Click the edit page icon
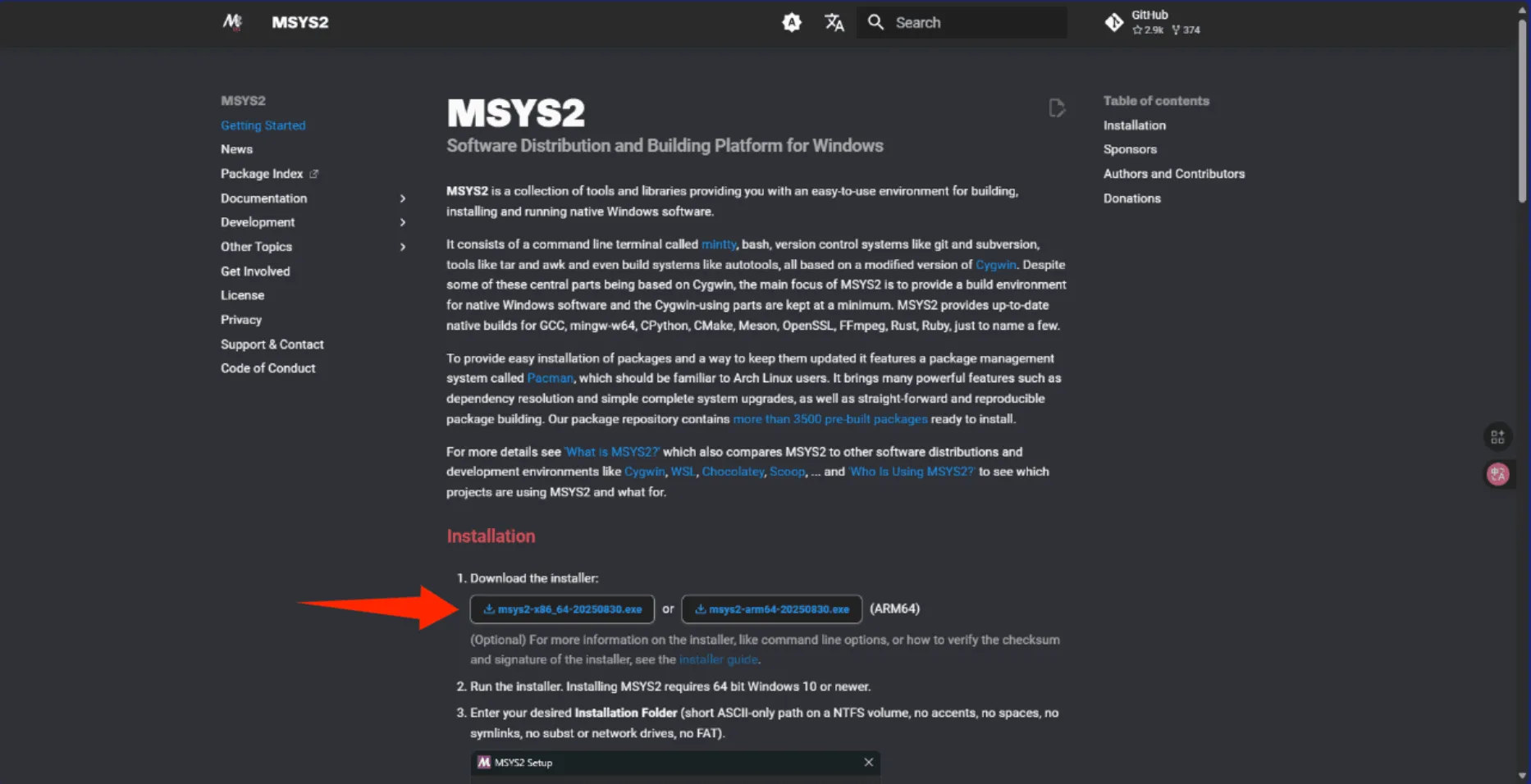1531x784 pixels. point(1056,108)
